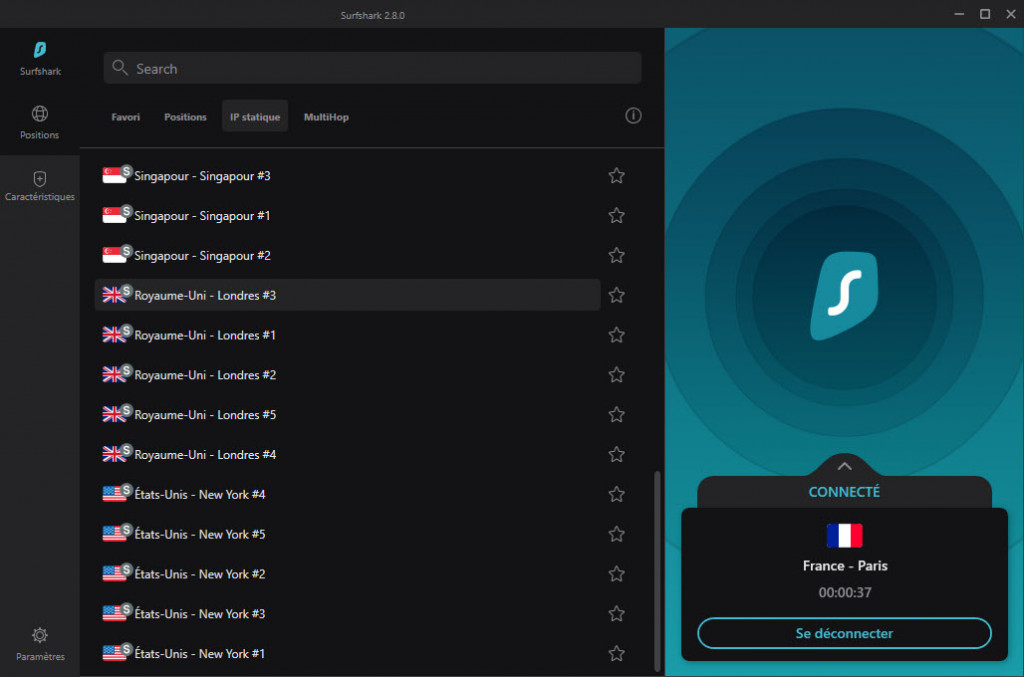Image resolution: width=1024 pixels, height=677 pixels.
Task: Favorite Singapour - Singapour #1 with star
Action: [x=616, y=215]
